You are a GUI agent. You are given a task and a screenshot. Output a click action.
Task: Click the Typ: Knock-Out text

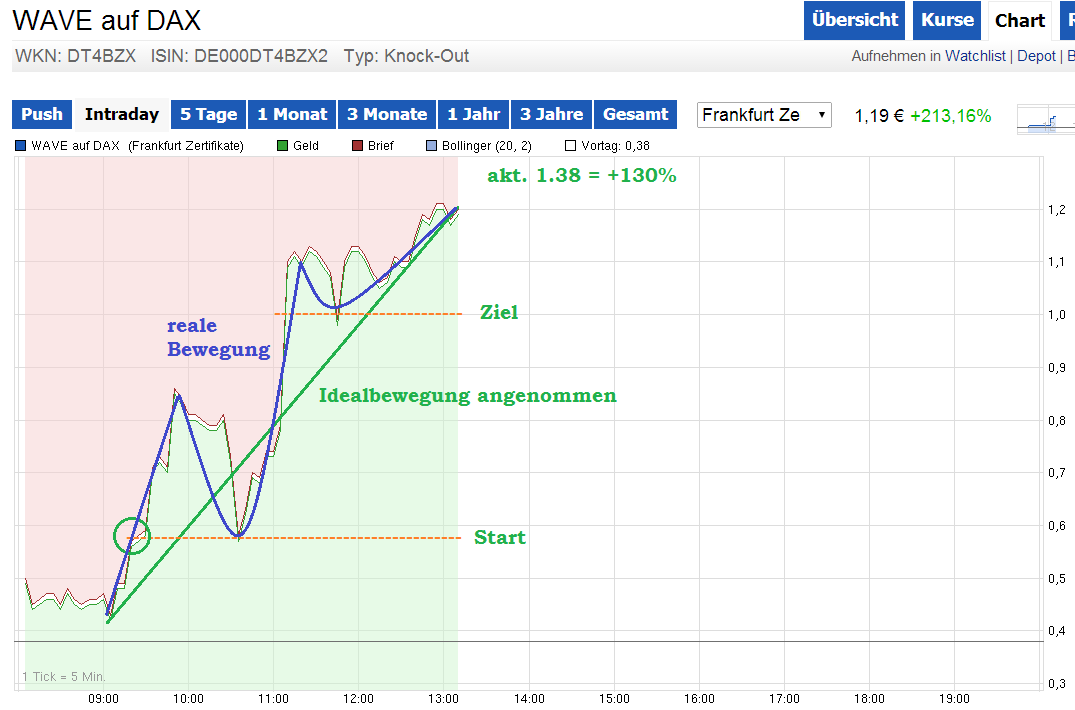click(x=406, y=56)
